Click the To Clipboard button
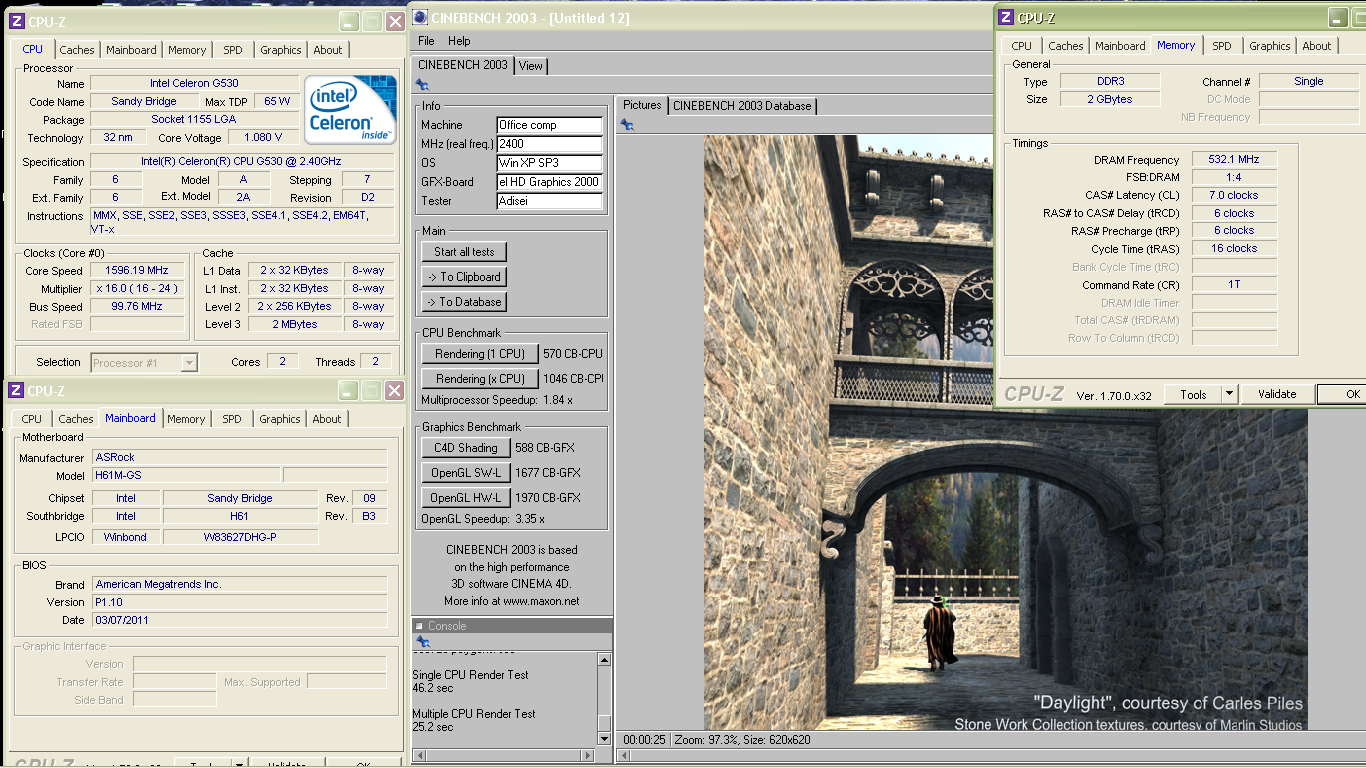 pyautogui.click(x=464, y=277)
